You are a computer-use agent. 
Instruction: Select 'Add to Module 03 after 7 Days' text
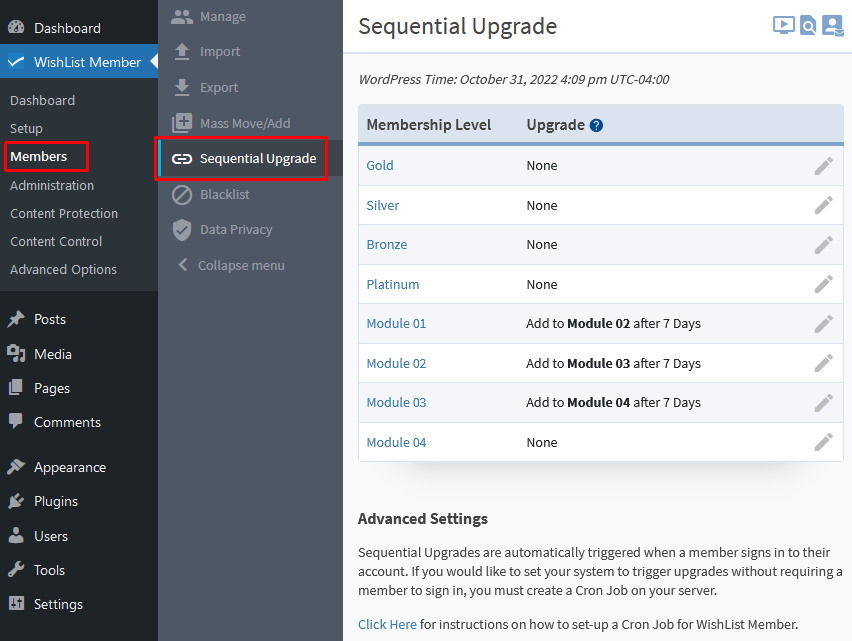click(613, 363)
